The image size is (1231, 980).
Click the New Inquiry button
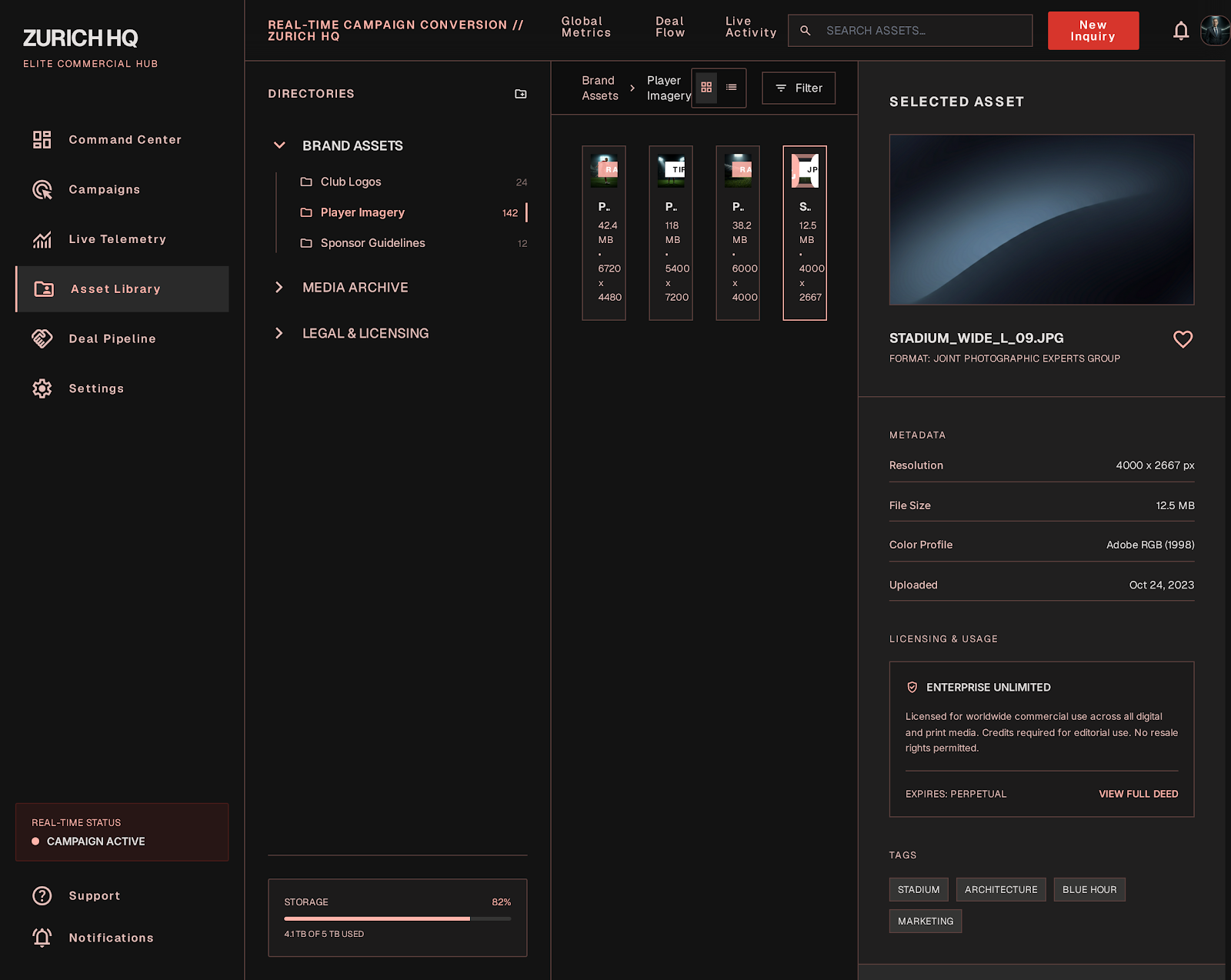click(x=1093, y=31)
